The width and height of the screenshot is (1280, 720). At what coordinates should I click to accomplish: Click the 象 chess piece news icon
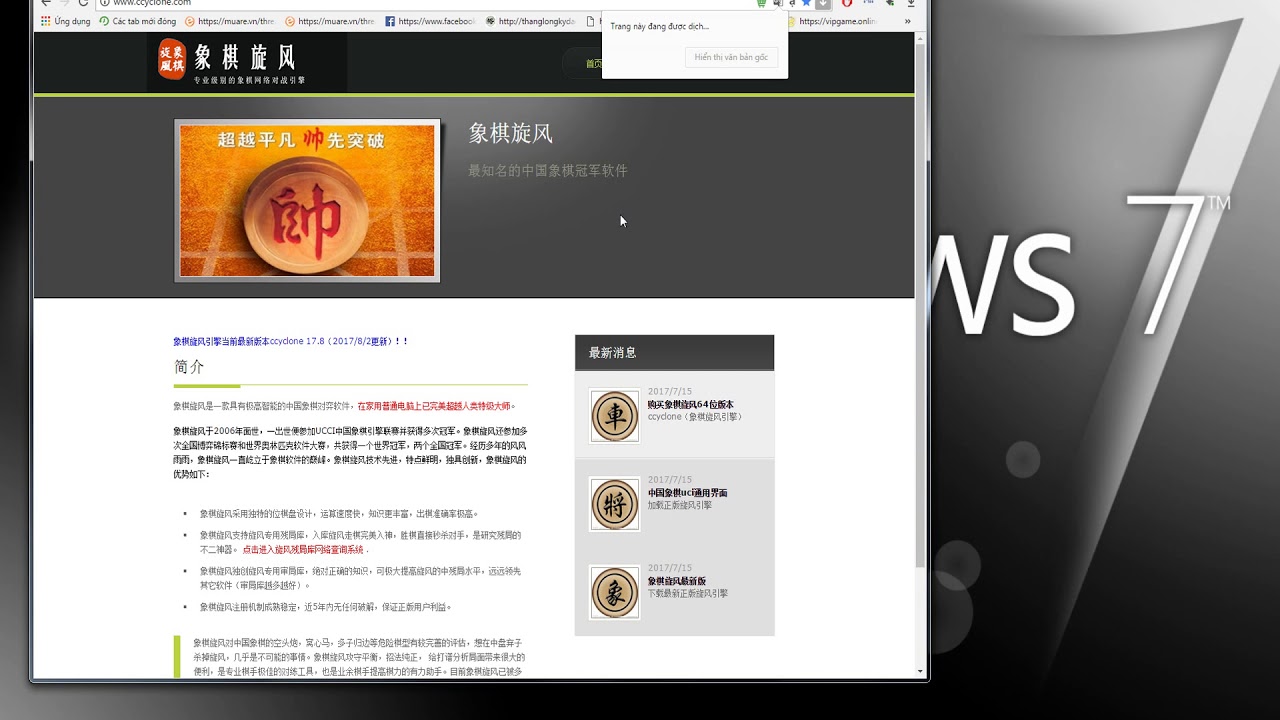point(614,592)
